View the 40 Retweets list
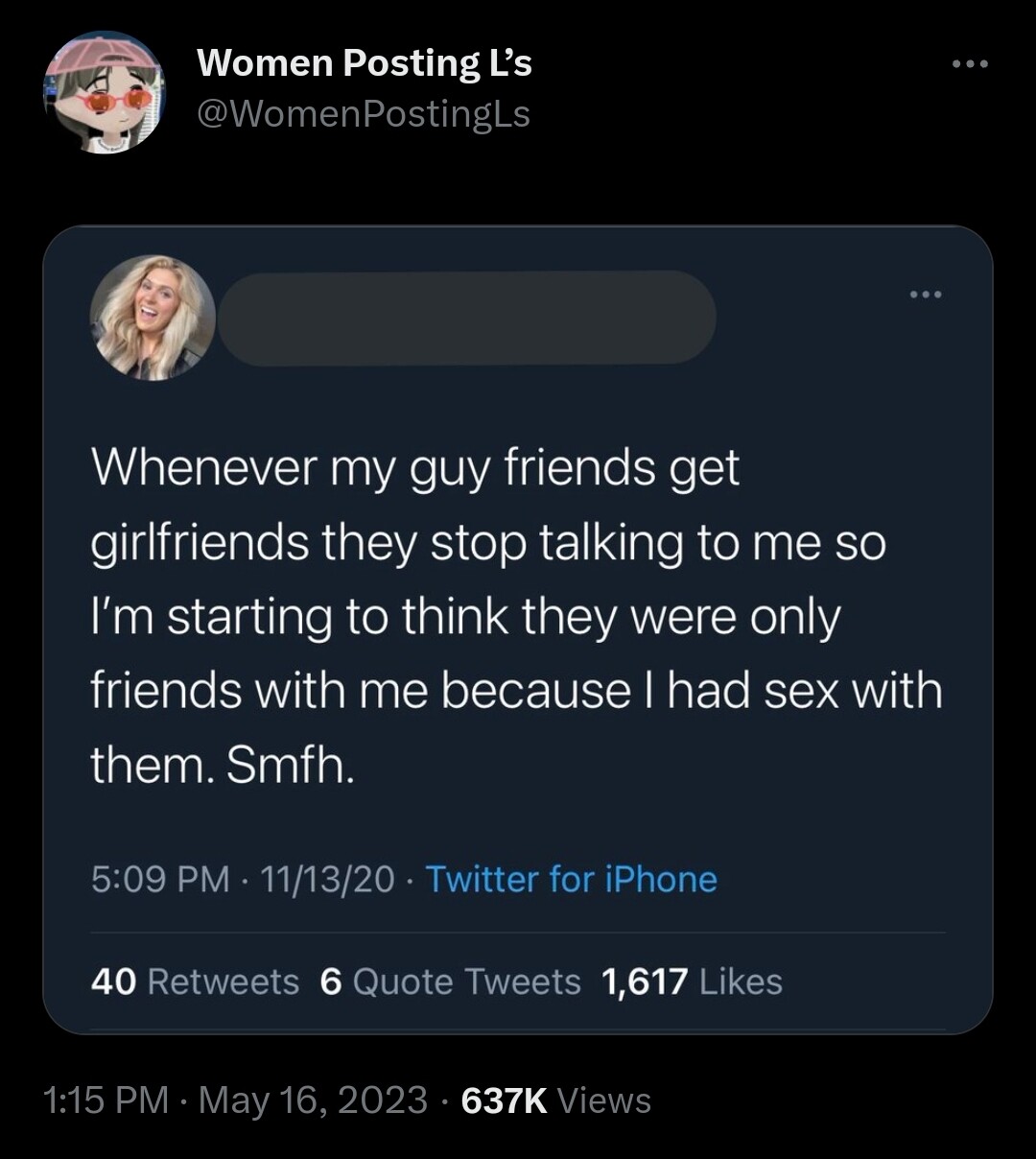The height and width of the screenshot is (1159, 1036). [x=196, y=982]
